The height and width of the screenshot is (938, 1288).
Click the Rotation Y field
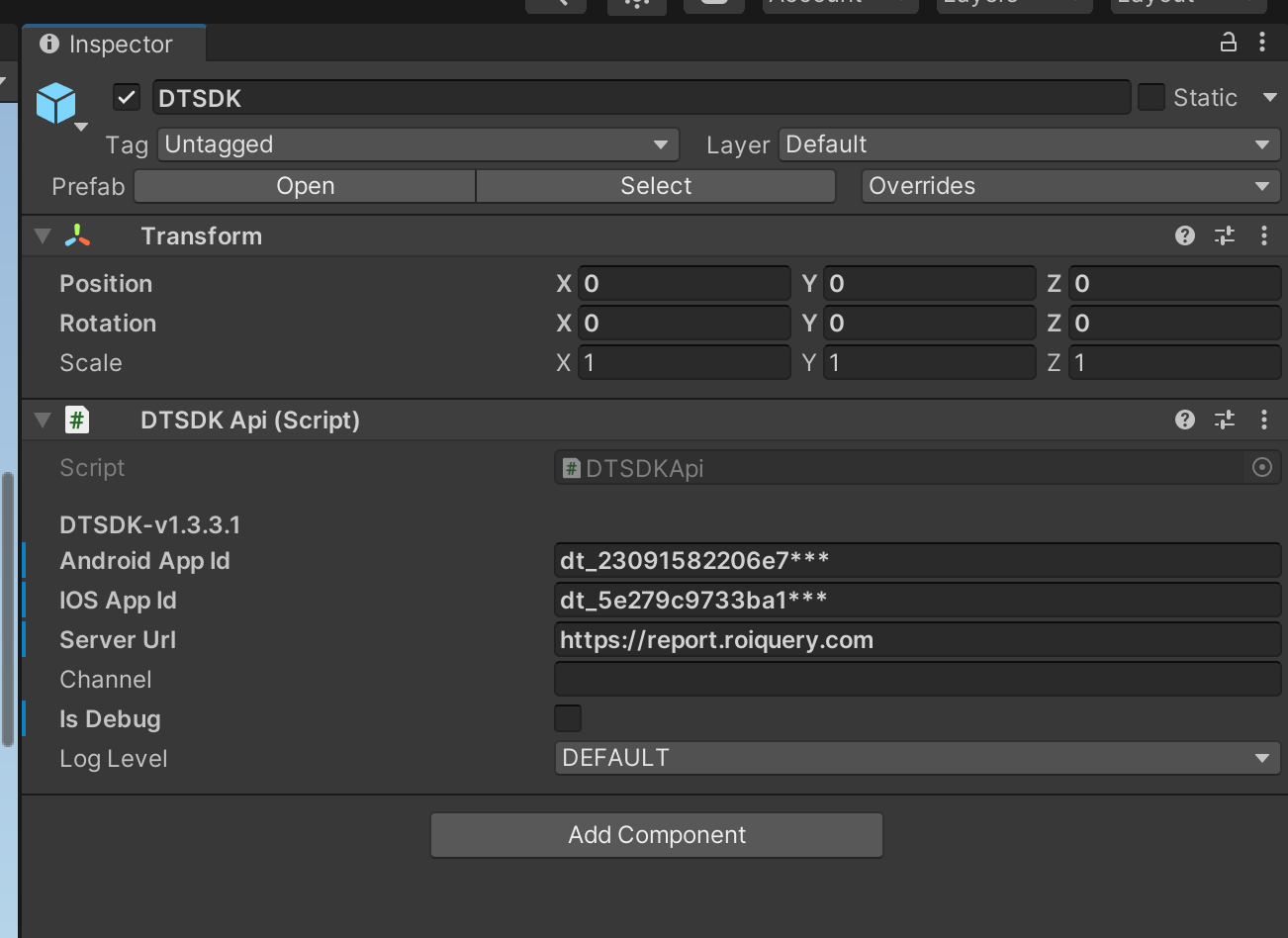tap(930, 324)
